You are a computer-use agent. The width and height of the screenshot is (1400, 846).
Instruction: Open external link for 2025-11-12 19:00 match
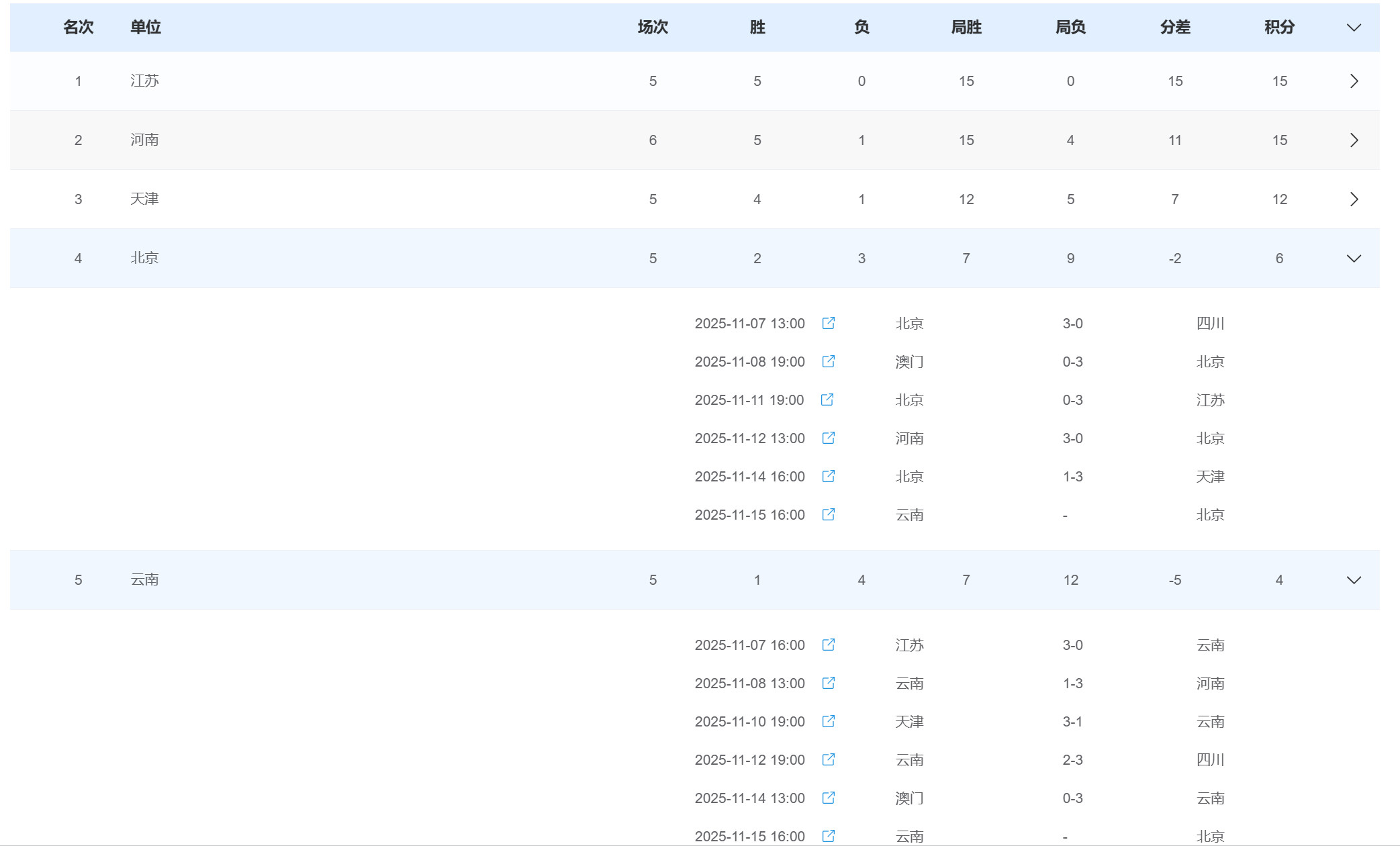point(829,759)
